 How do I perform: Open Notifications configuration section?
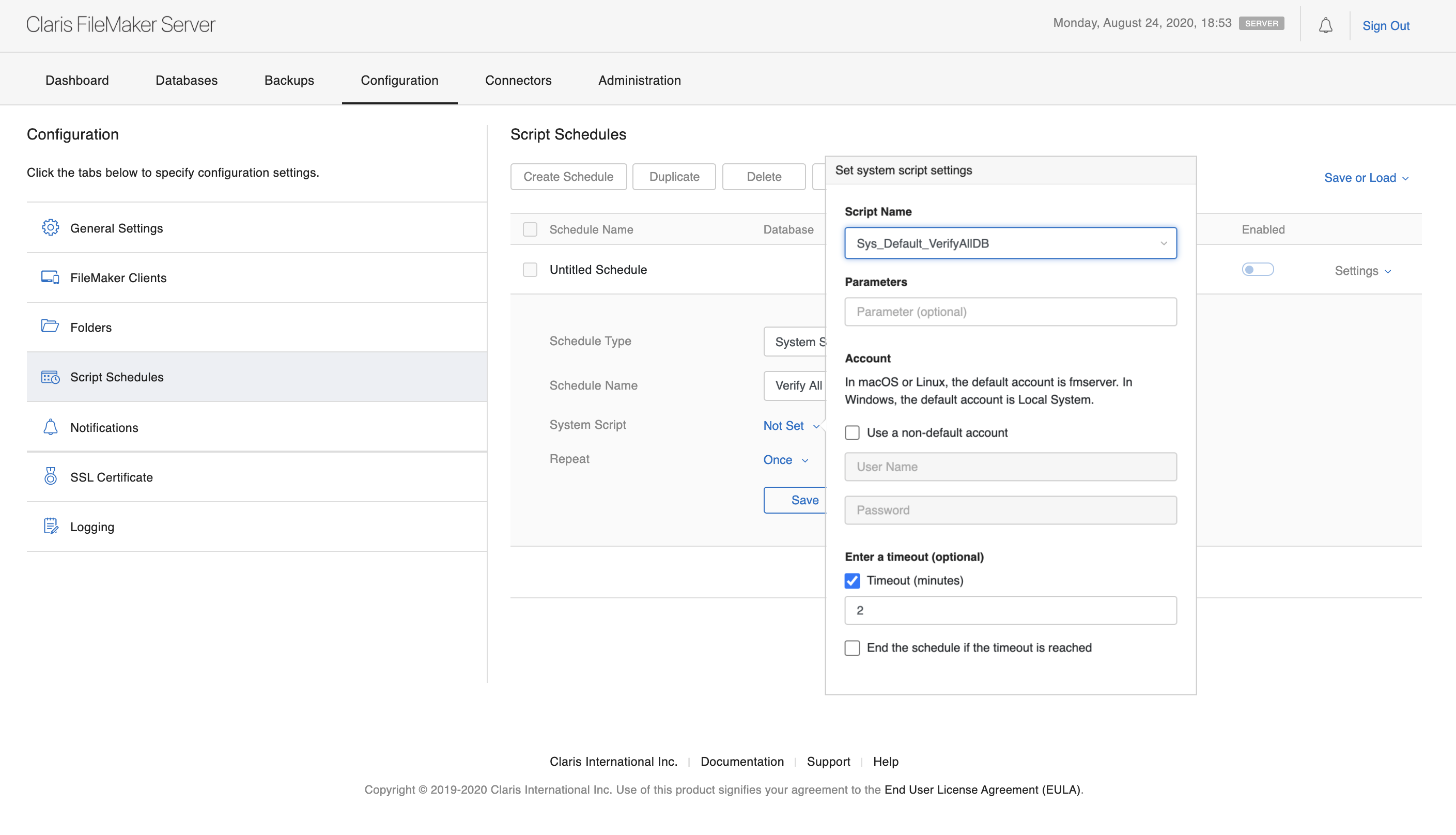click(257, 427)
